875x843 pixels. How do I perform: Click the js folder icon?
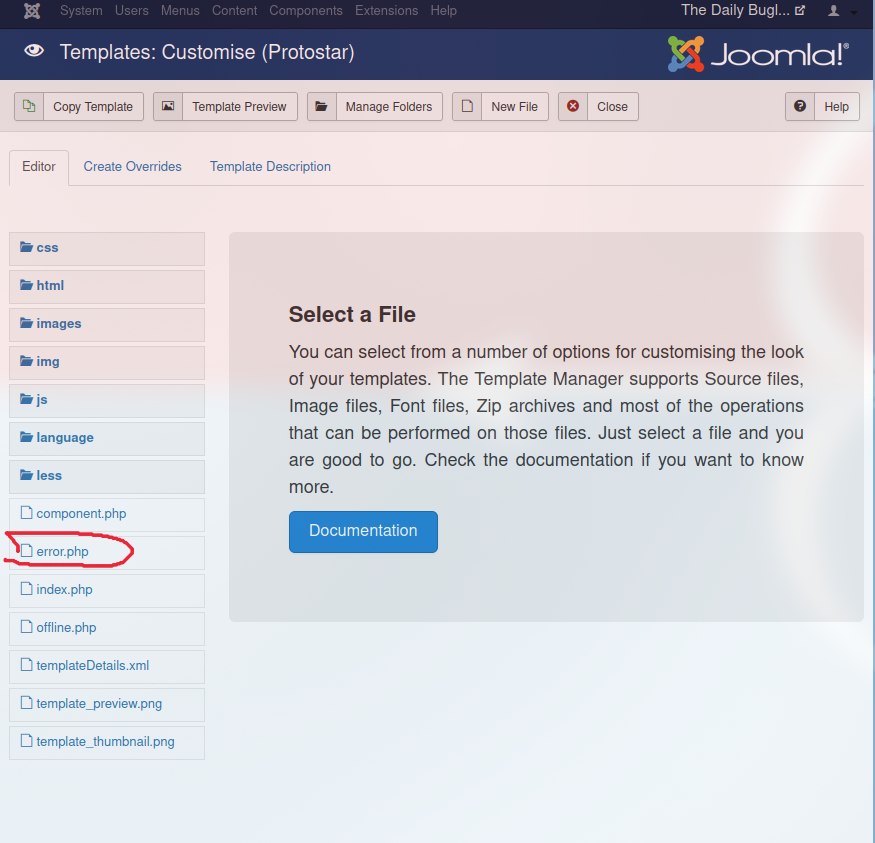pyautogui.click(x=26, y=398)
